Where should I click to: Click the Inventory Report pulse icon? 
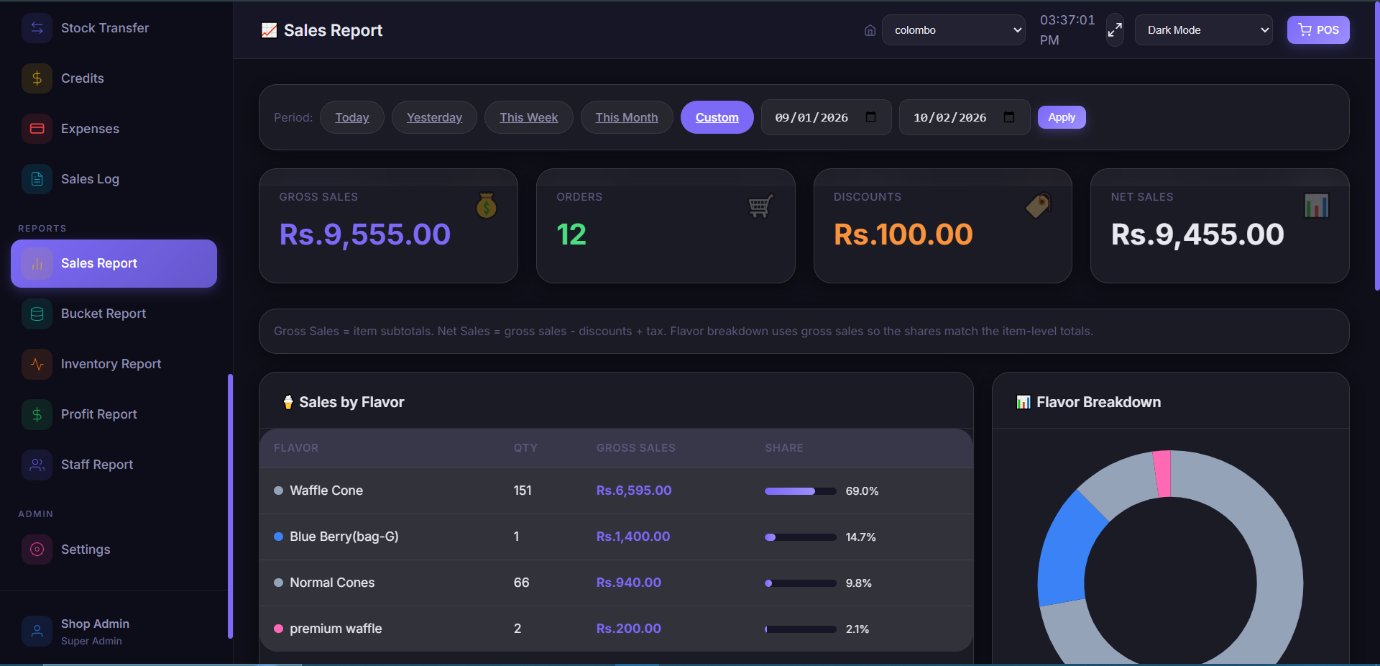(x=37, y=364)
